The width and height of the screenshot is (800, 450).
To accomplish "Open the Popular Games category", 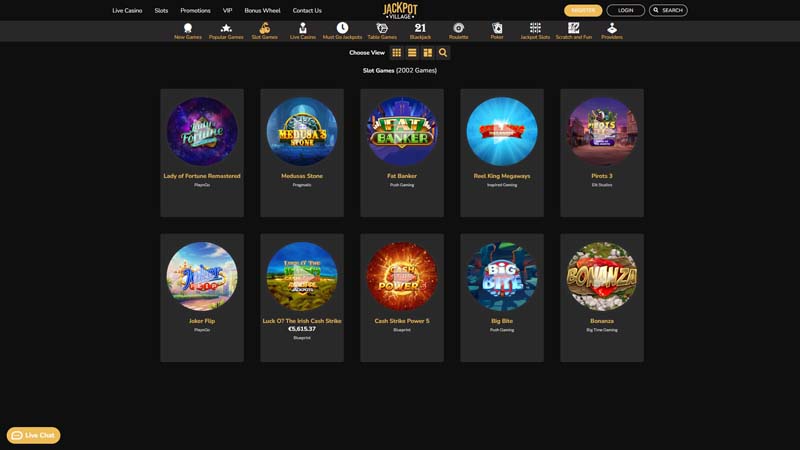I will click(226, 31).
